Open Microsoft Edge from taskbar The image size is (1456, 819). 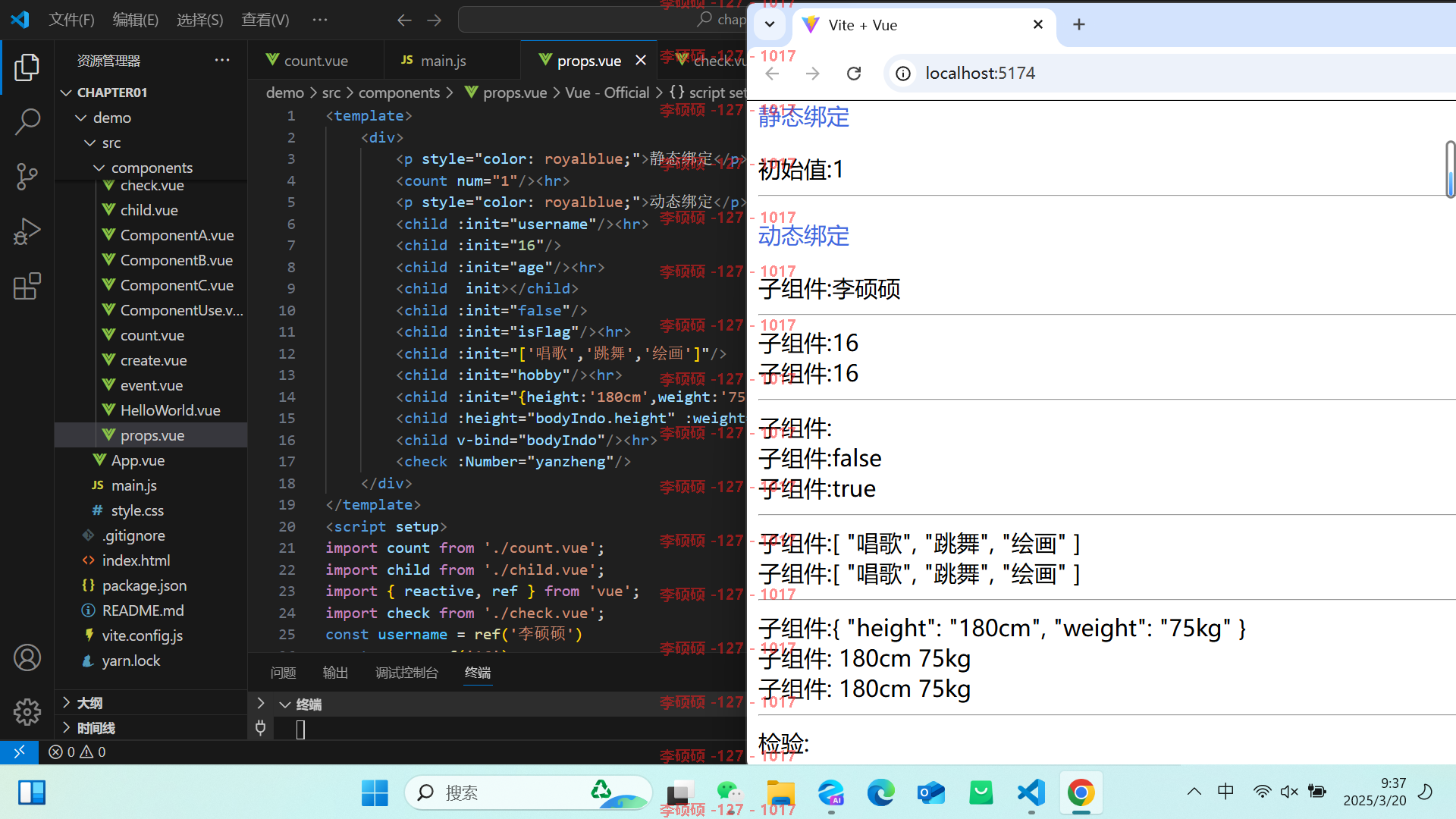881,793
